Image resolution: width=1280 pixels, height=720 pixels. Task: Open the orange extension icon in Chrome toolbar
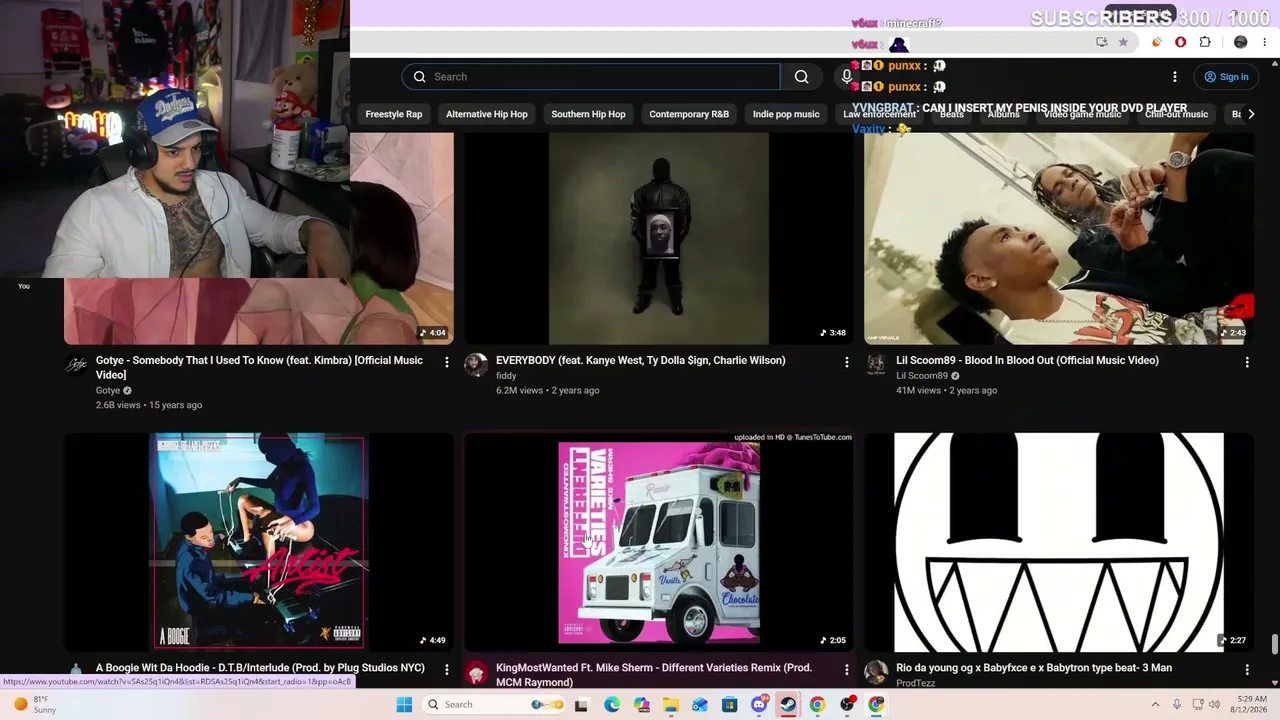(x=1157, y=42)
